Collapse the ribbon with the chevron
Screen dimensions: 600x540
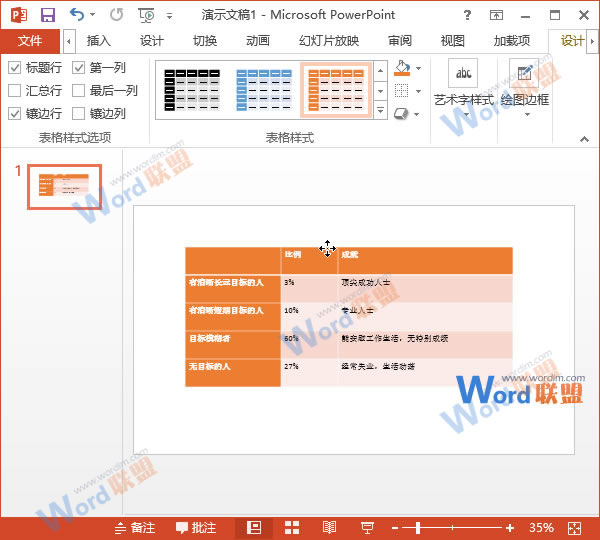pos(584,139)
